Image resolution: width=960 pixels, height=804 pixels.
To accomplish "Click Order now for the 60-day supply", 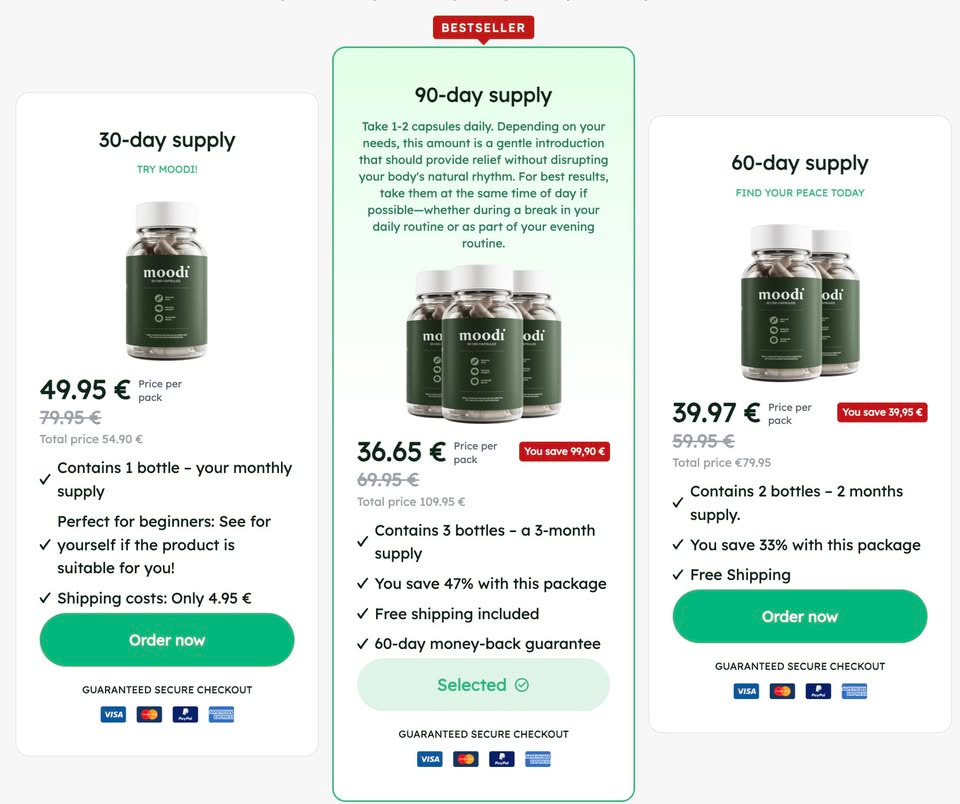I will (800, 617).
